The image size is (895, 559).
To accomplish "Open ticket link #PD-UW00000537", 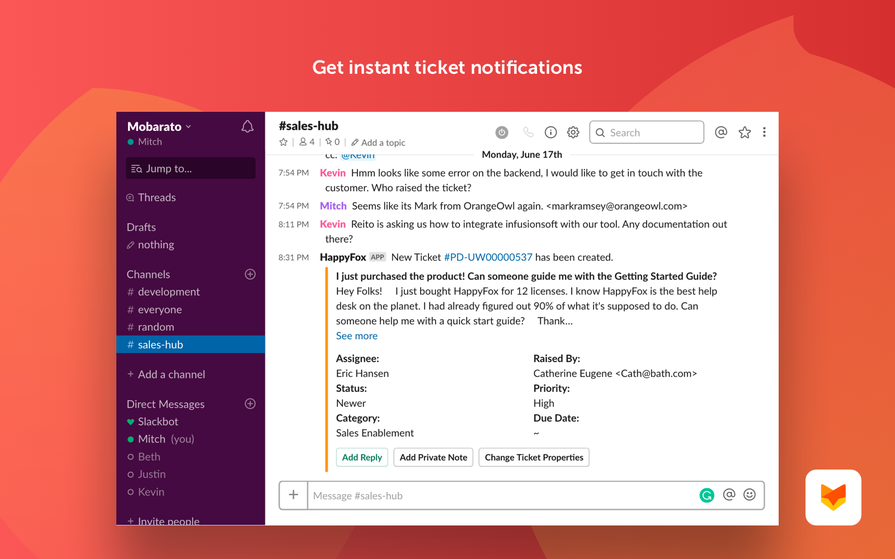I will [488, 258].
